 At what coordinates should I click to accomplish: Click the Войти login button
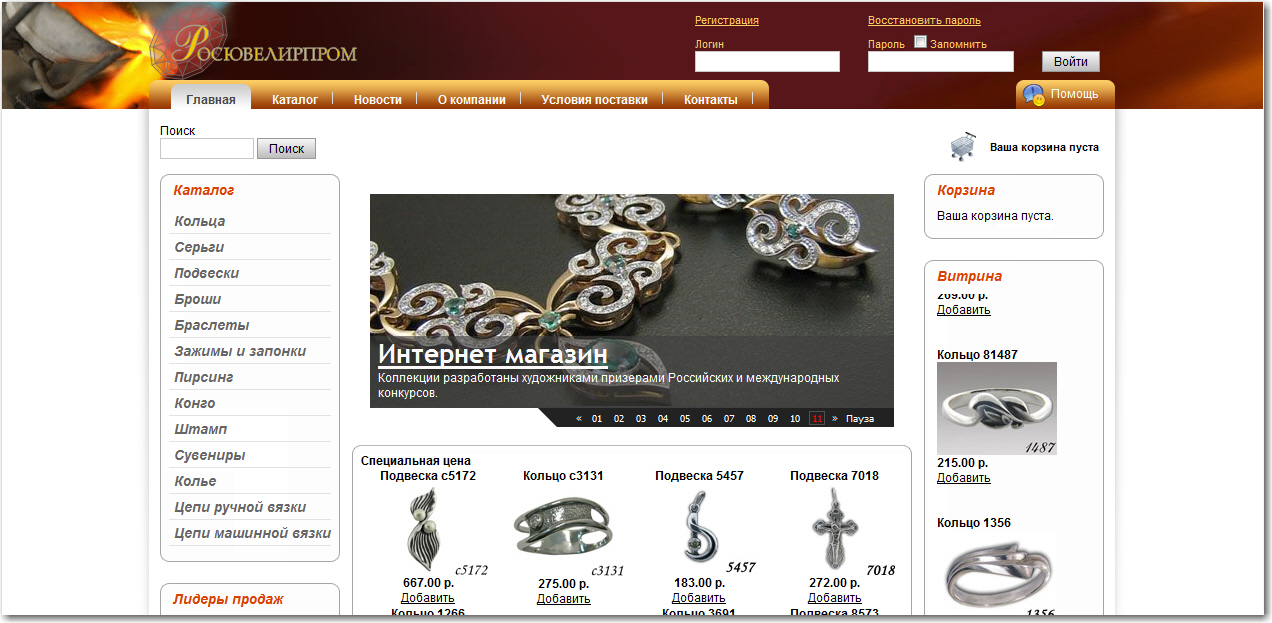click(1071, 61)
